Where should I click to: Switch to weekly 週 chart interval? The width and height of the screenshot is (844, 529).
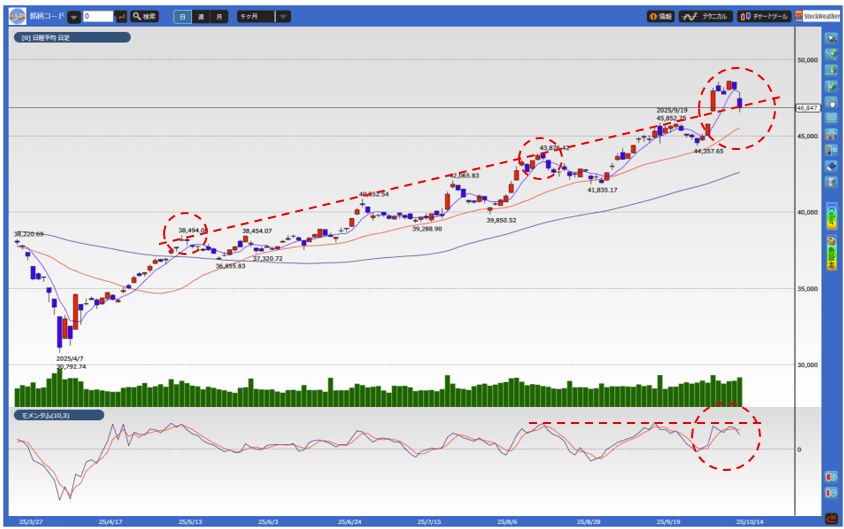click(x=200, y=16)
